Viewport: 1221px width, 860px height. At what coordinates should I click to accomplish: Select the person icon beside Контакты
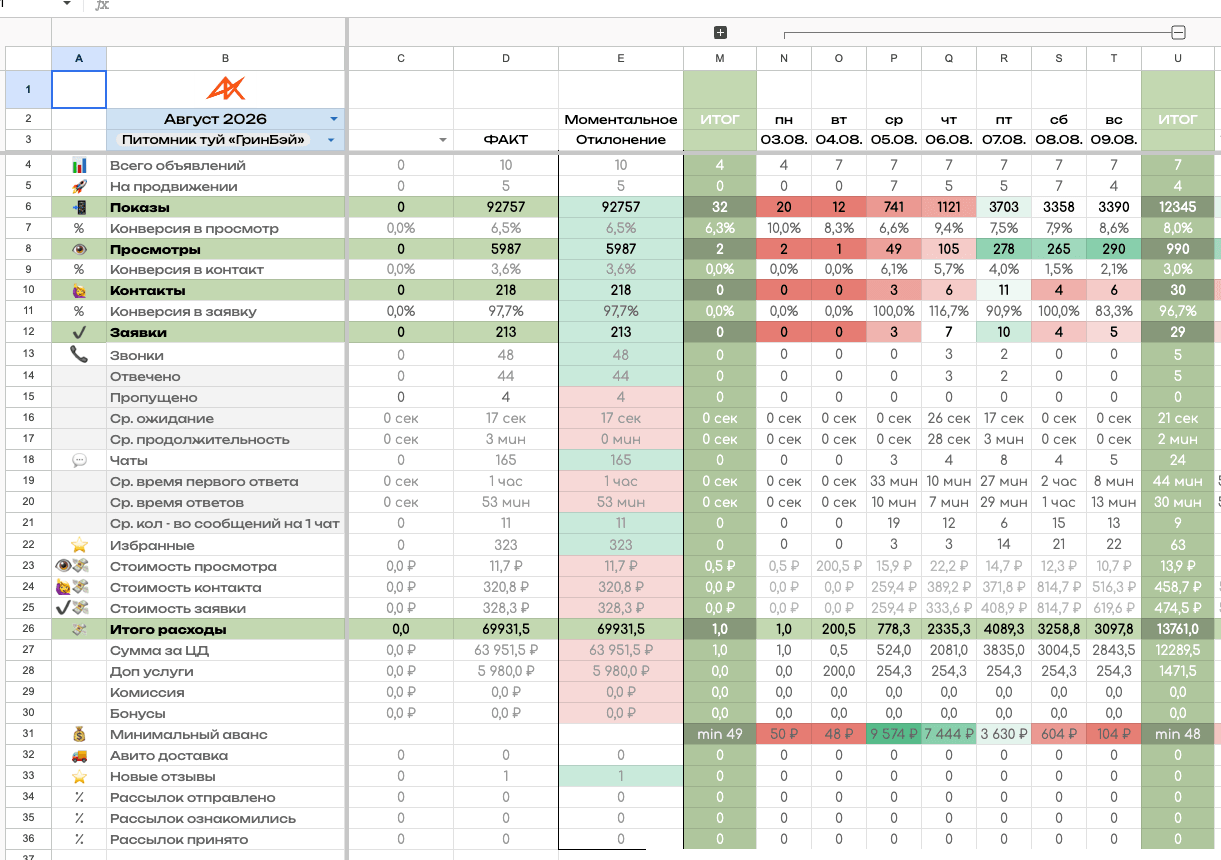[x=79, y=290]
